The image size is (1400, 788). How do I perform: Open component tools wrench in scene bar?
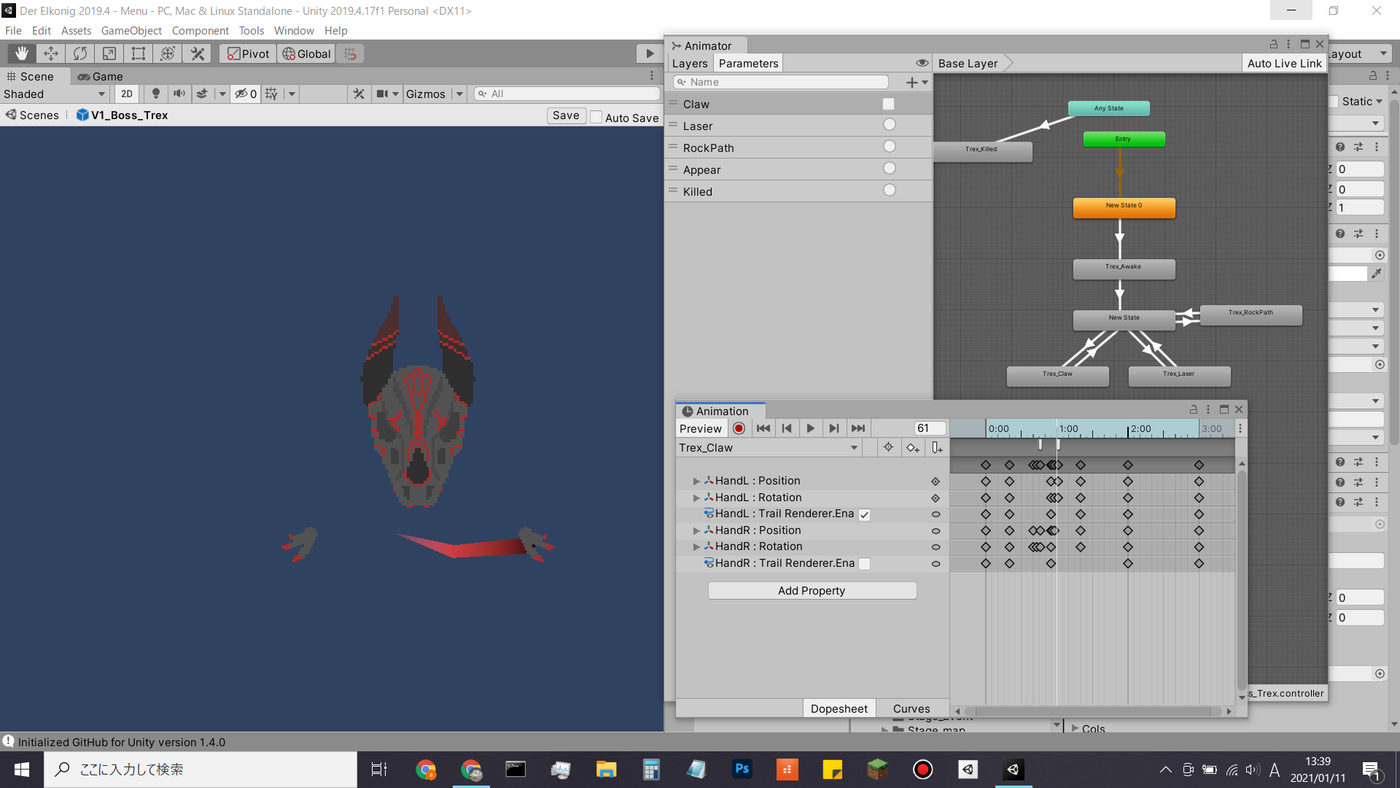(358, 94)
